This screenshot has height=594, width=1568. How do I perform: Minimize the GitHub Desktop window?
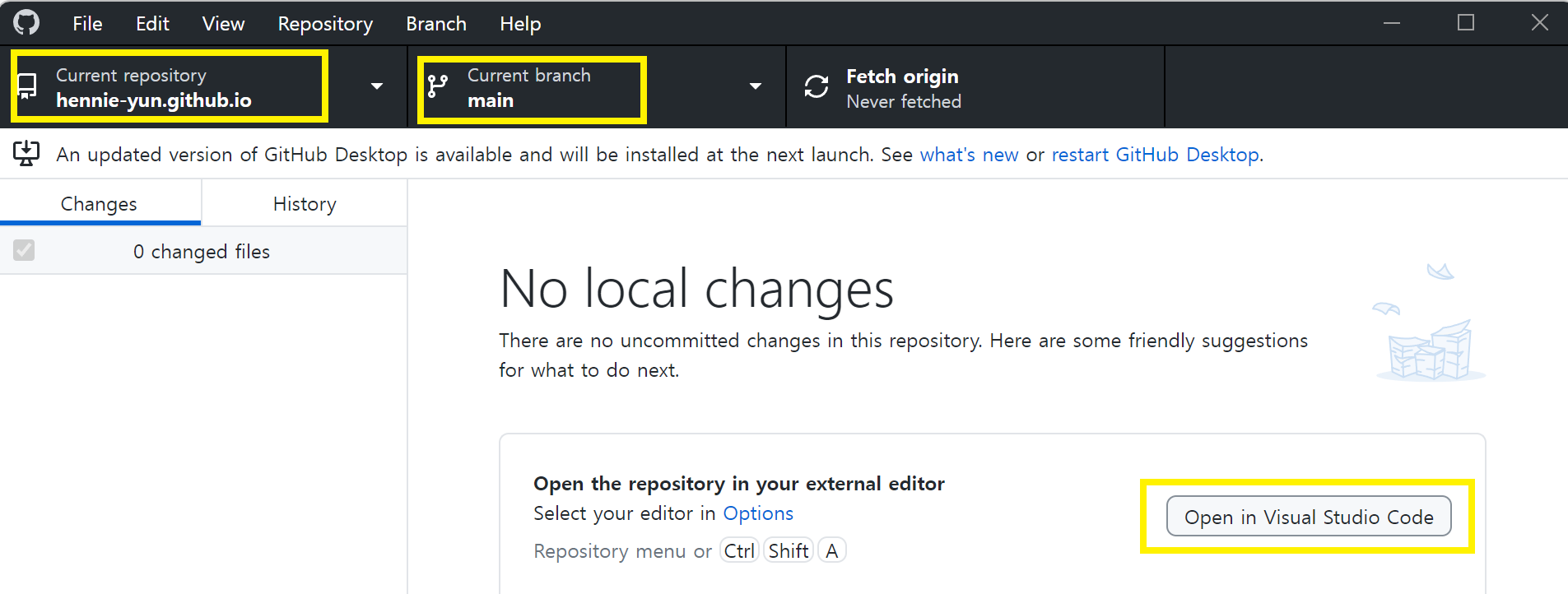coord(1392,23)
